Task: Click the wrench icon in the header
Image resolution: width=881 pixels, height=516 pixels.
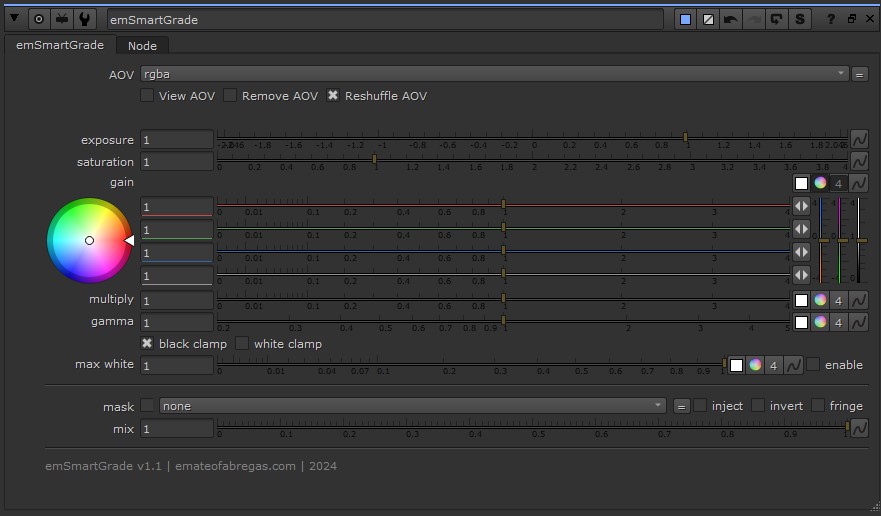Action: [x=86, y=18]
